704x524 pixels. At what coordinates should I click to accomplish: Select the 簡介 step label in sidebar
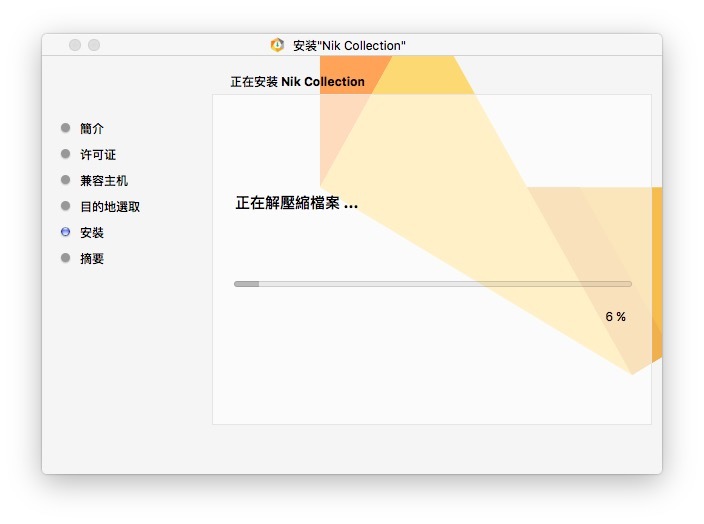coord(92,129)
